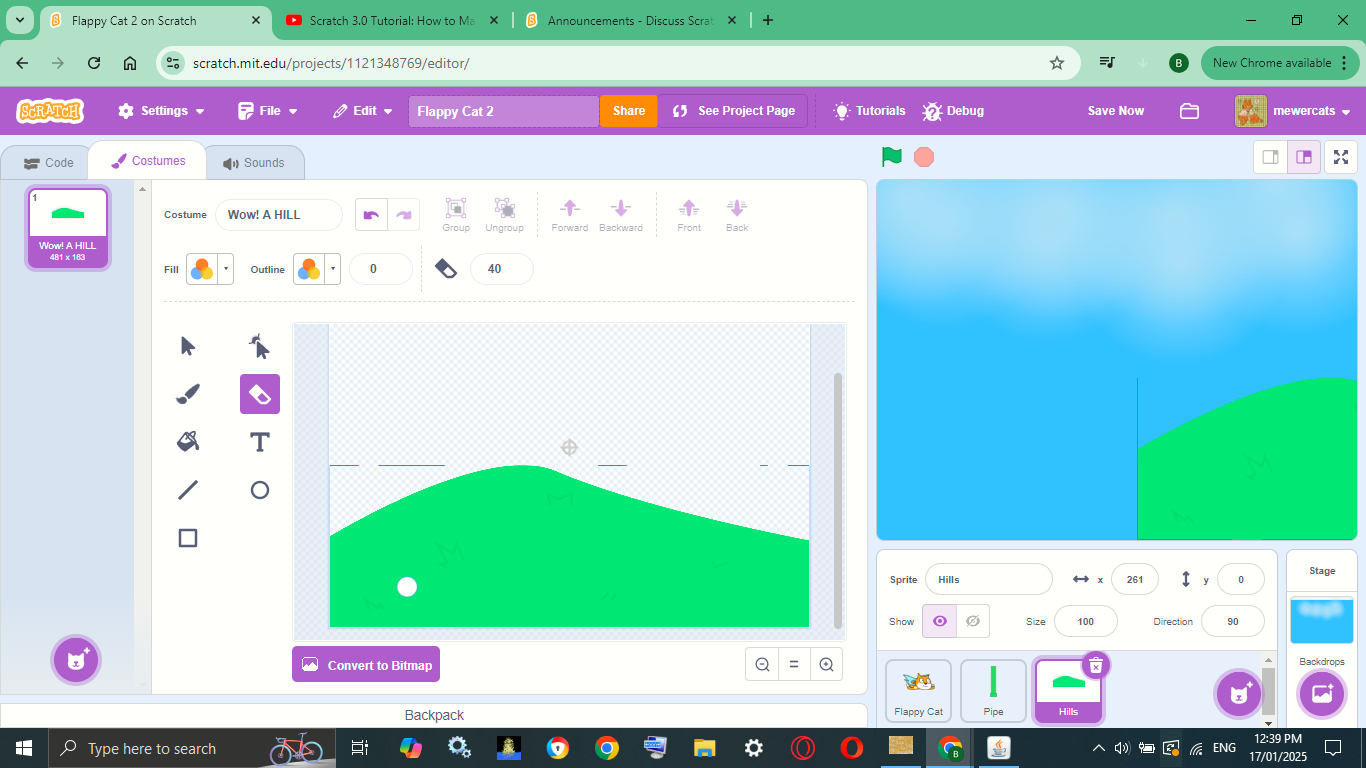1366x768 pixels.
Task: Select the Brush tool
Action: click(188, 394)
